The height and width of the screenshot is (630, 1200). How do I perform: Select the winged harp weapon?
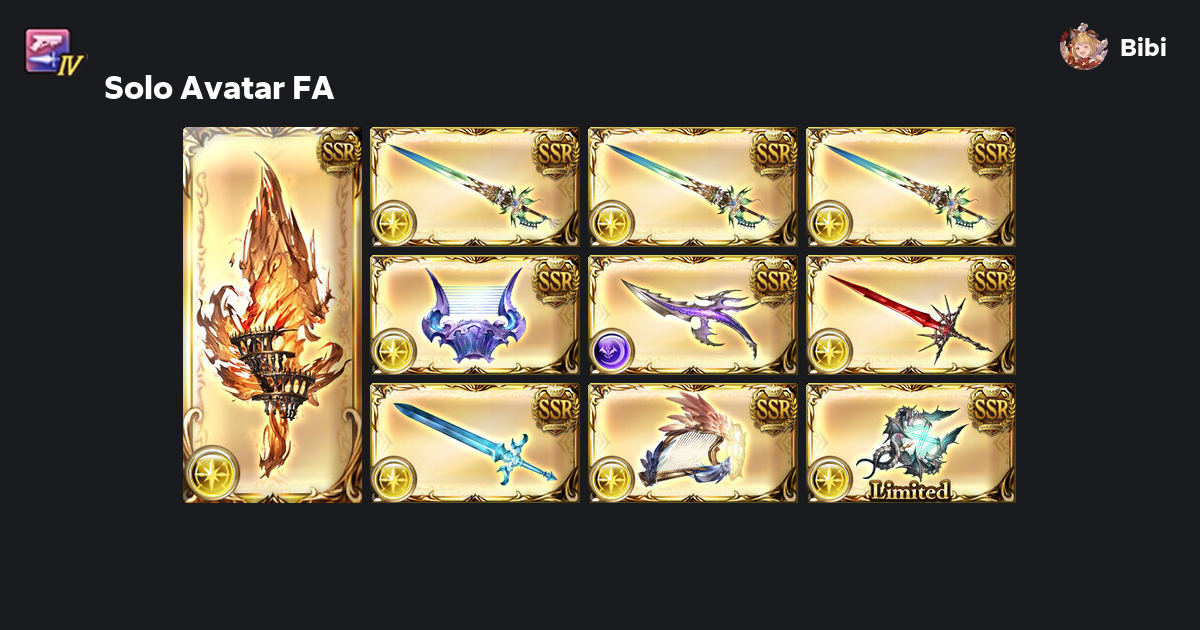coord(693,443)
